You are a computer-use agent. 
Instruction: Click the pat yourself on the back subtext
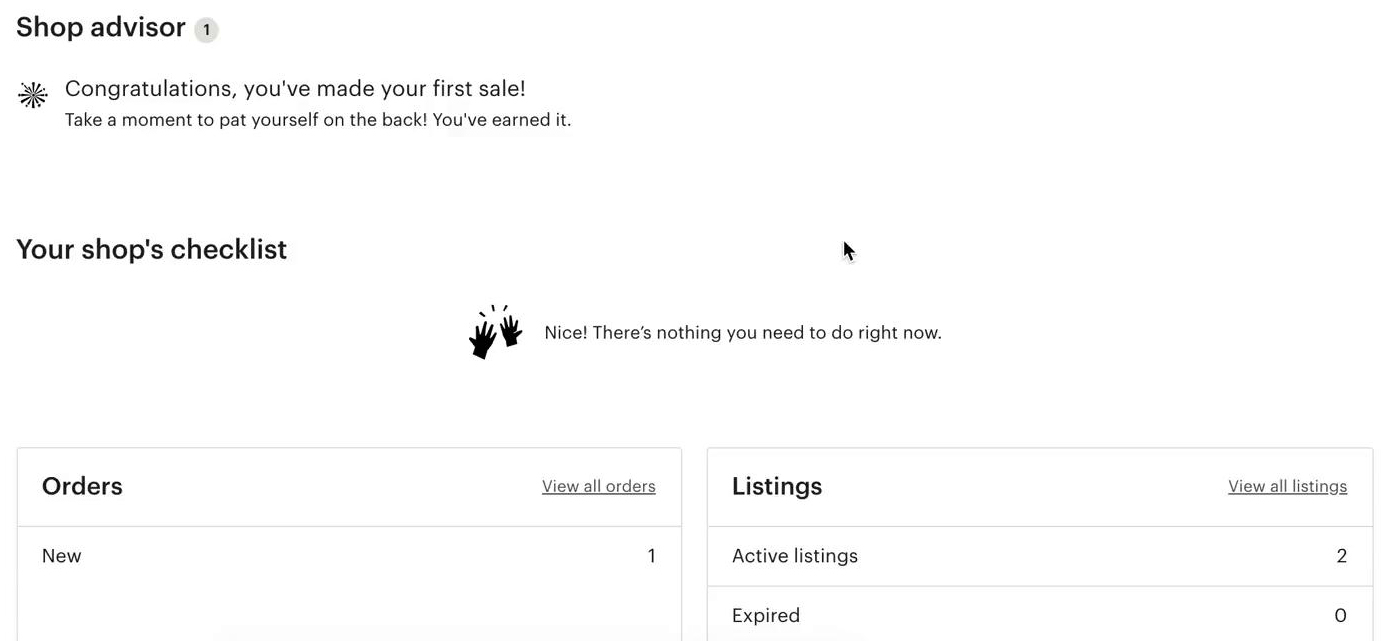(318, 119)
